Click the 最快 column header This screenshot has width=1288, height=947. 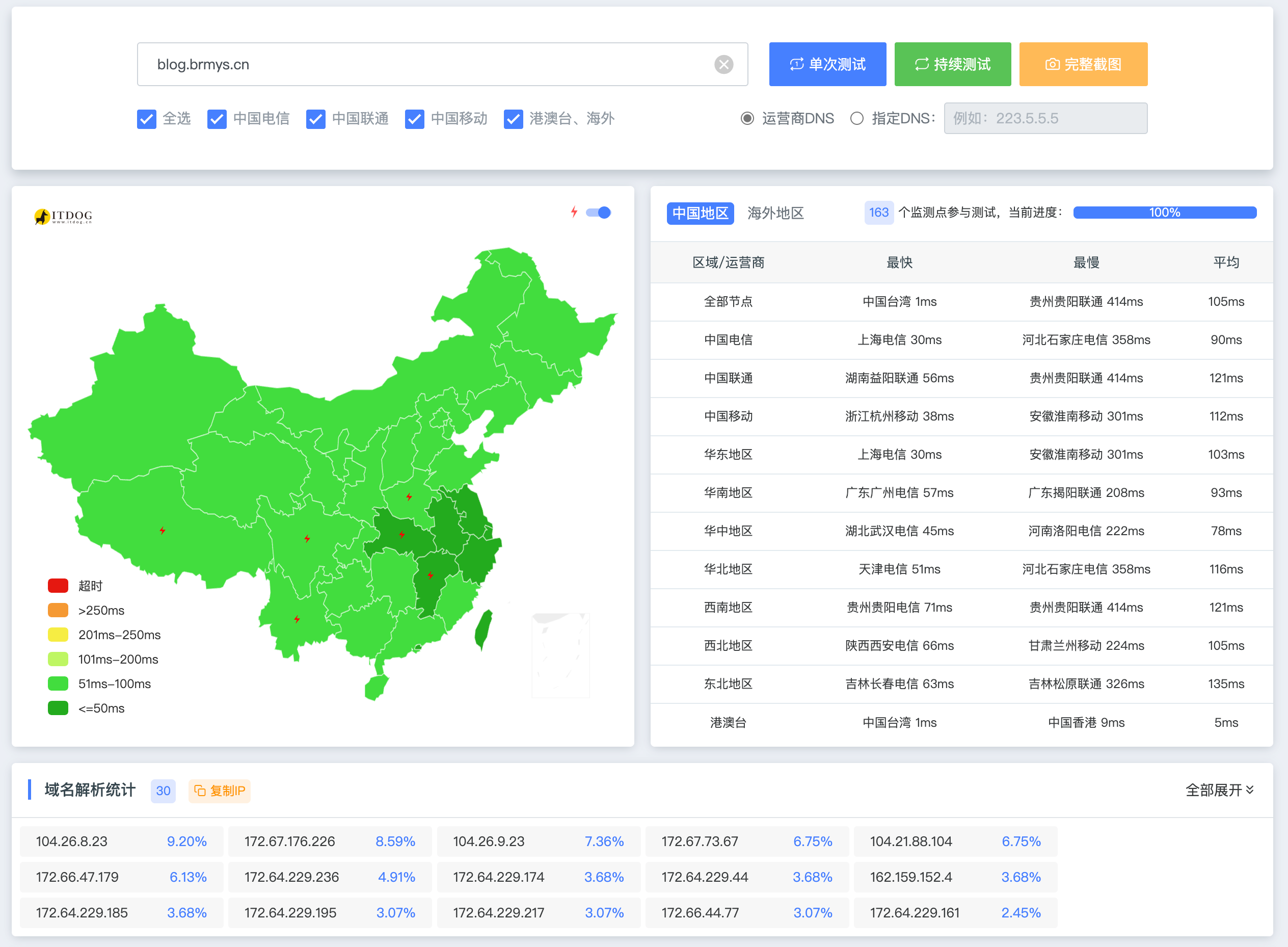pos(900,262)
